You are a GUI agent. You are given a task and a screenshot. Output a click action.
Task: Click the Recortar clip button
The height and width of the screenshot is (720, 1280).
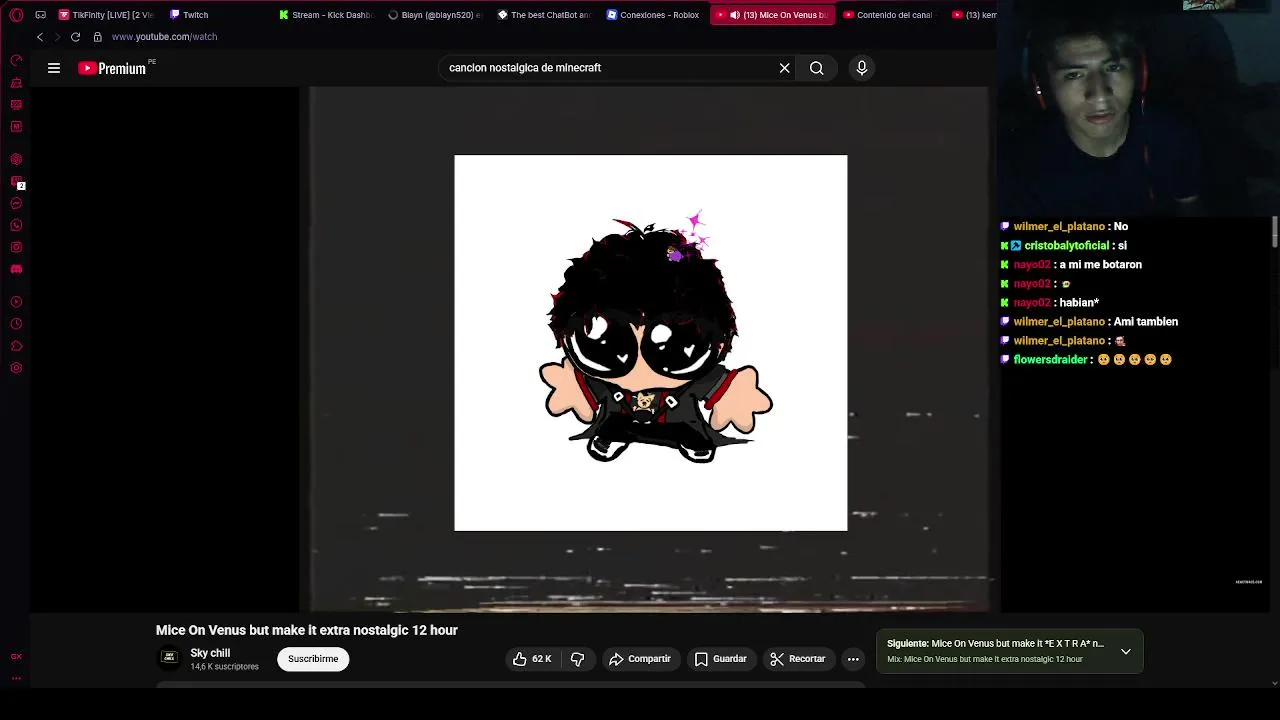(798, 659)
